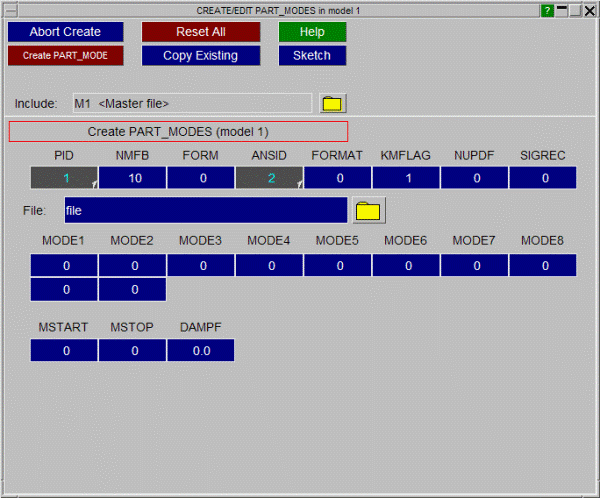Expand the ANSID field popup arrow
Image resolution: width=600 pixels, height=498 pixels.
[299, 185]
